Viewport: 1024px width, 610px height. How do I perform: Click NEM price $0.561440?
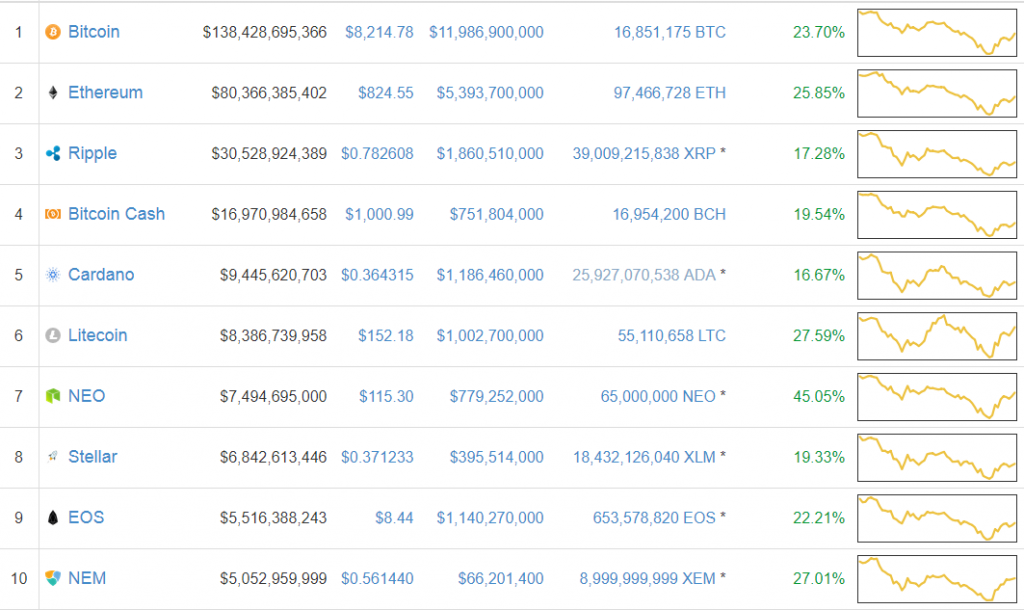click(377, 579)
